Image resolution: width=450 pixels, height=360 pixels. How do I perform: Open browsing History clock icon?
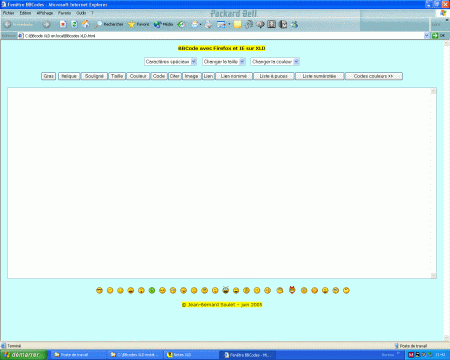pos(181,24)
